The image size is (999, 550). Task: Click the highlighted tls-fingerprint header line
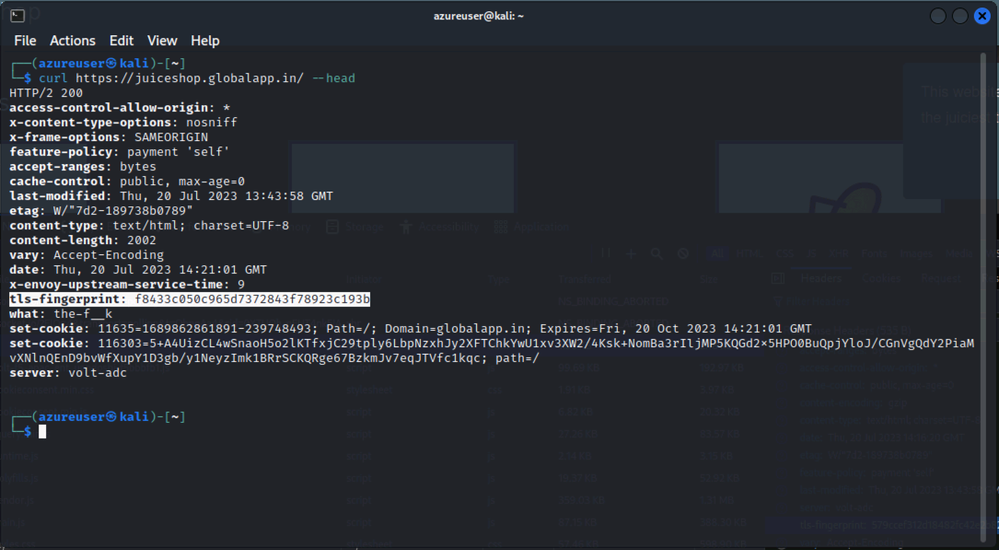pos(190,299)
